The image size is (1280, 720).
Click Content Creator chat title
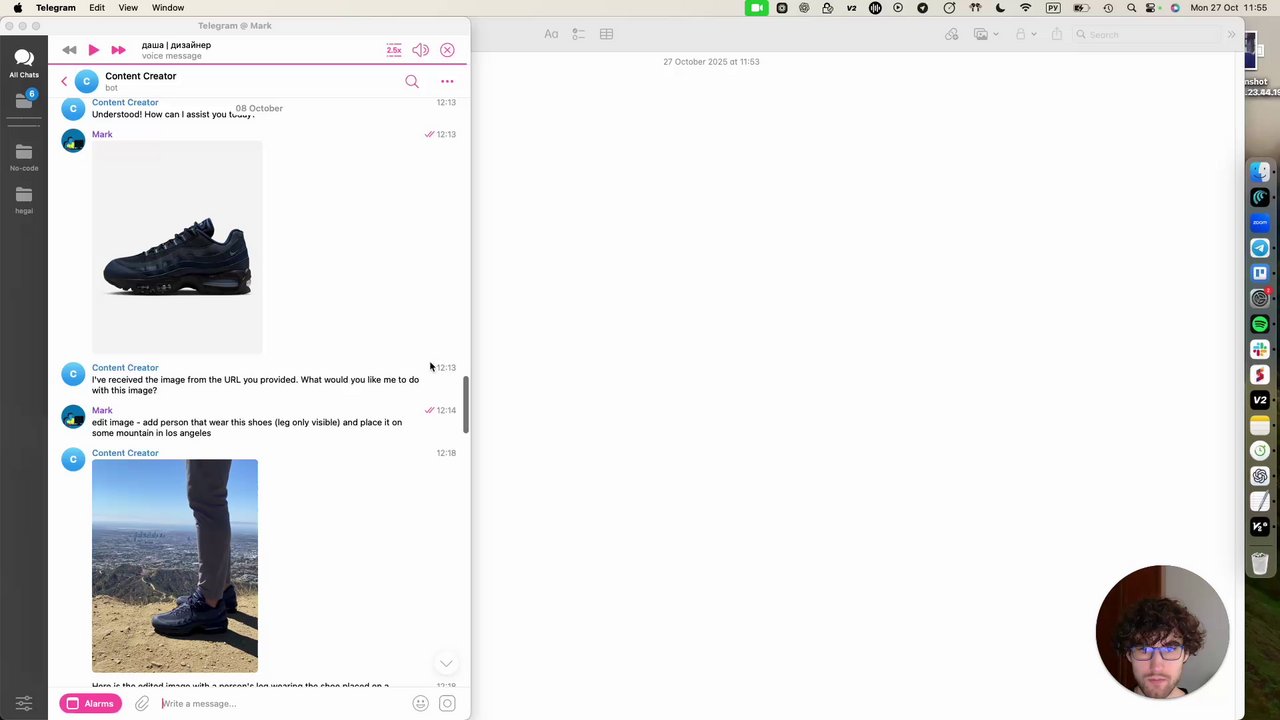pyautogui.click(x=140, y=76)
